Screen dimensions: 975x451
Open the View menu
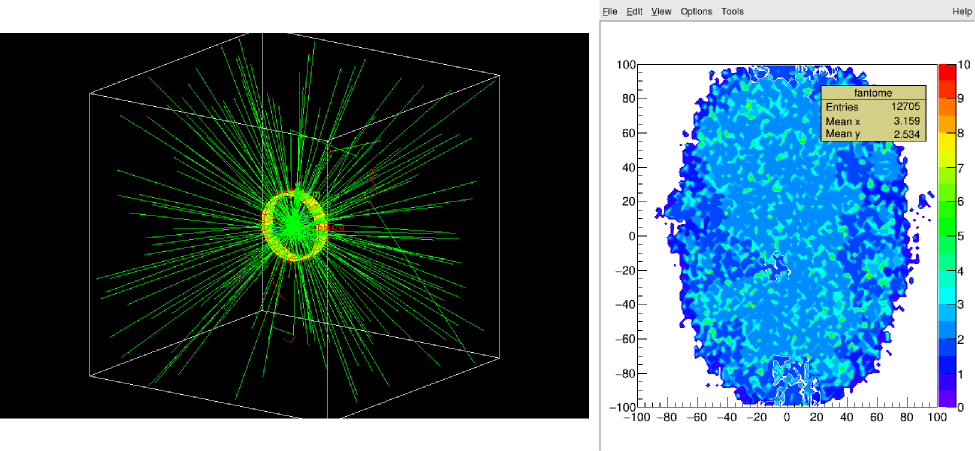pyautogui.click(x=662, y=11)
